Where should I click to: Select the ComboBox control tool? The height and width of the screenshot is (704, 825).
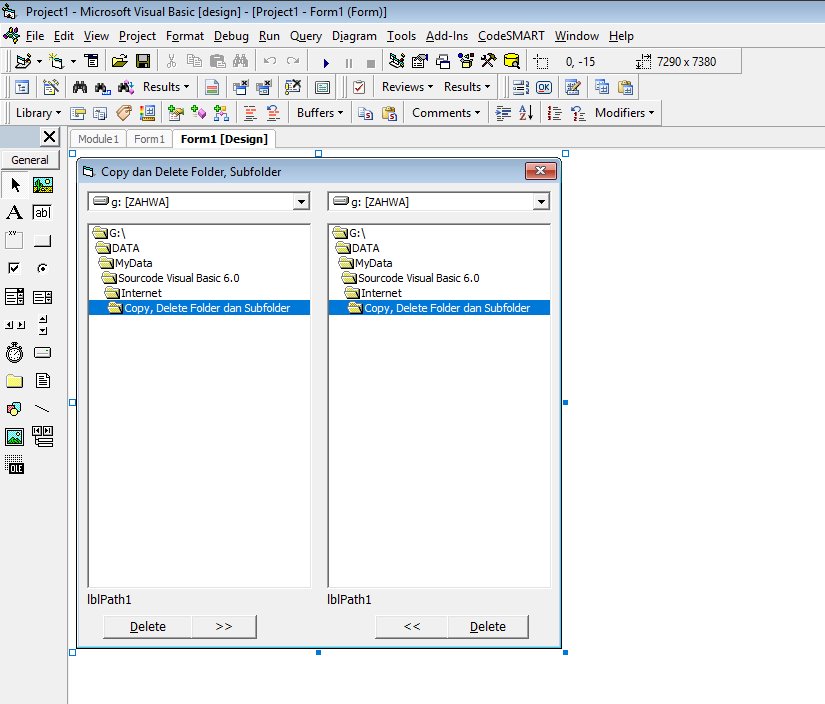tap(15, 297)
